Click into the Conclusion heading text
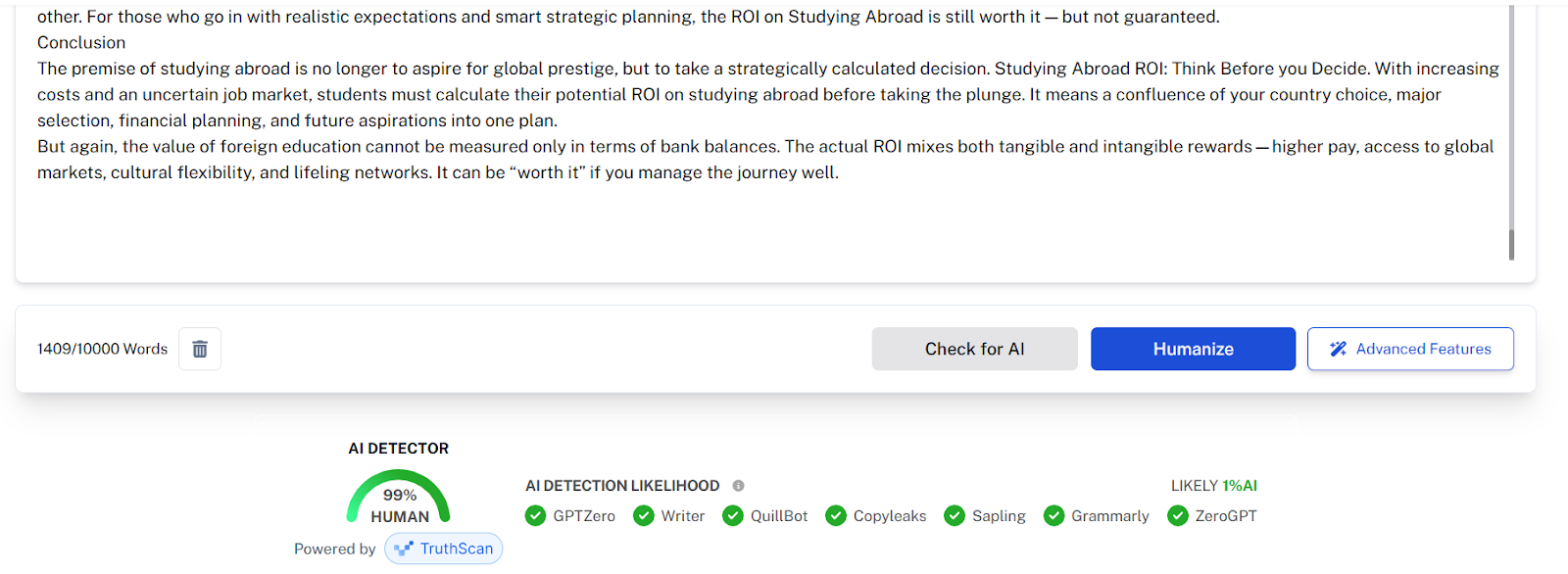This screenshot has height=574, width=1568. (81, 43)
